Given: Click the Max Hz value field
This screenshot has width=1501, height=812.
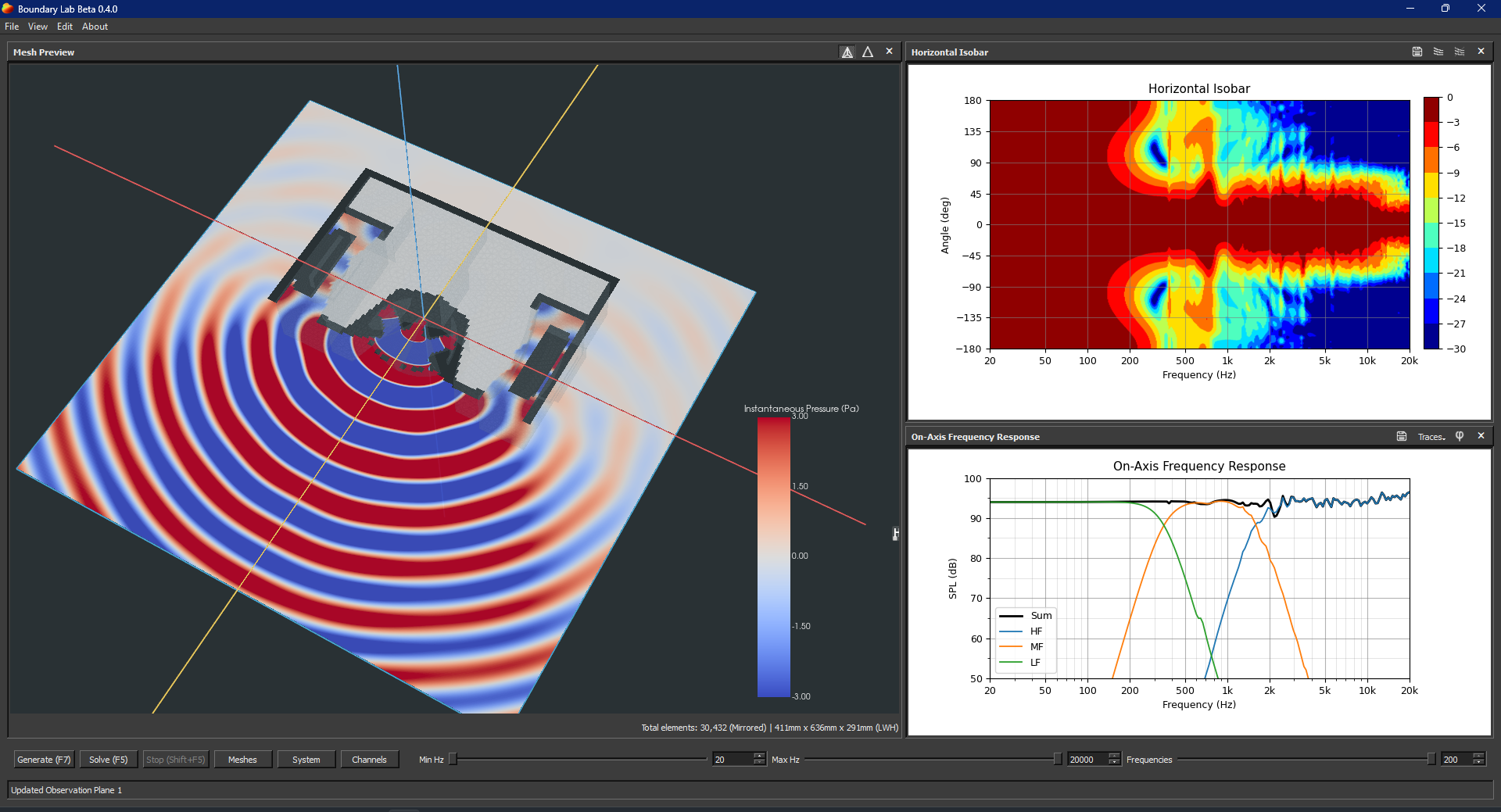Looking at the screenshot, I should [x=1087, y=760].
